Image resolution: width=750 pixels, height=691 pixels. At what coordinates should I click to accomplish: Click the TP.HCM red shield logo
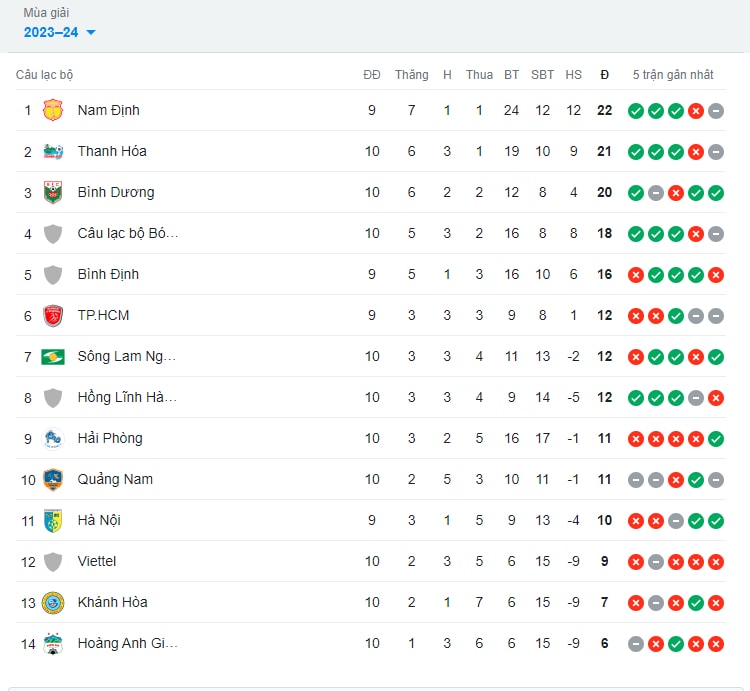coord(53,316)
